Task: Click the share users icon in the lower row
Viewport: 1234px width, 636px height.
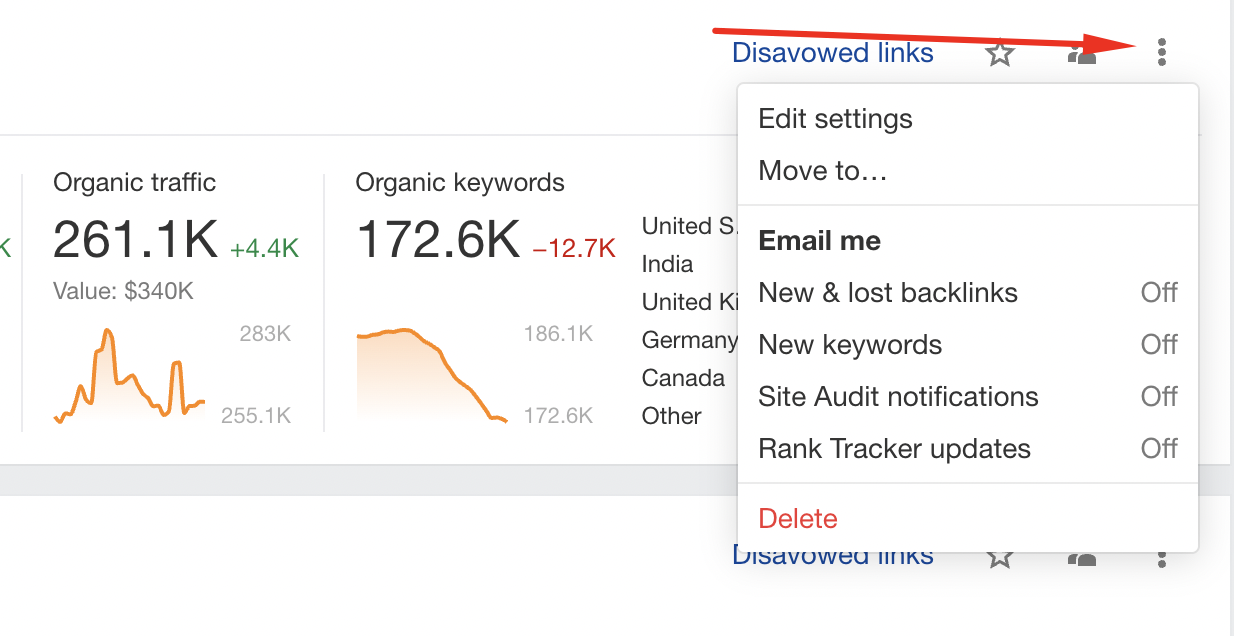Action: 1082,559
